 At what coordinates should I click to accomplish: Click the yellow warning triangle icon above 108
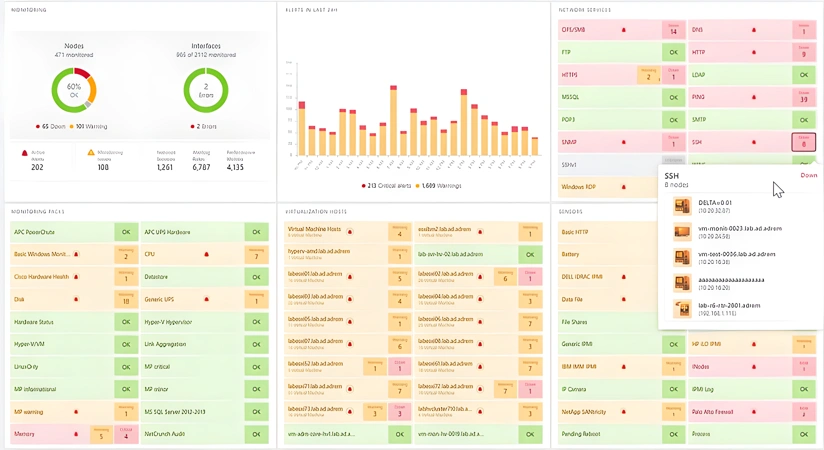point(91,152)
